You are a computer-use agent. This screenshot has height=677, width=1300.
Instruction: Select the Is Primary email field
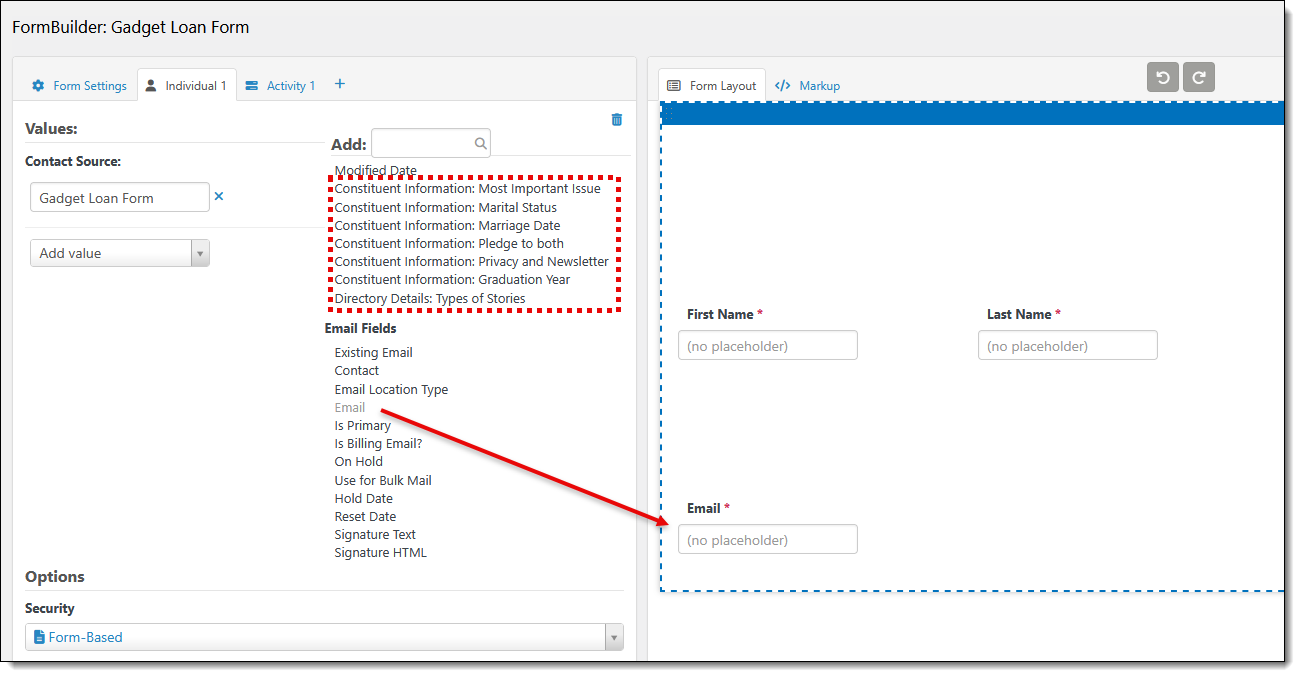(362, 426)
